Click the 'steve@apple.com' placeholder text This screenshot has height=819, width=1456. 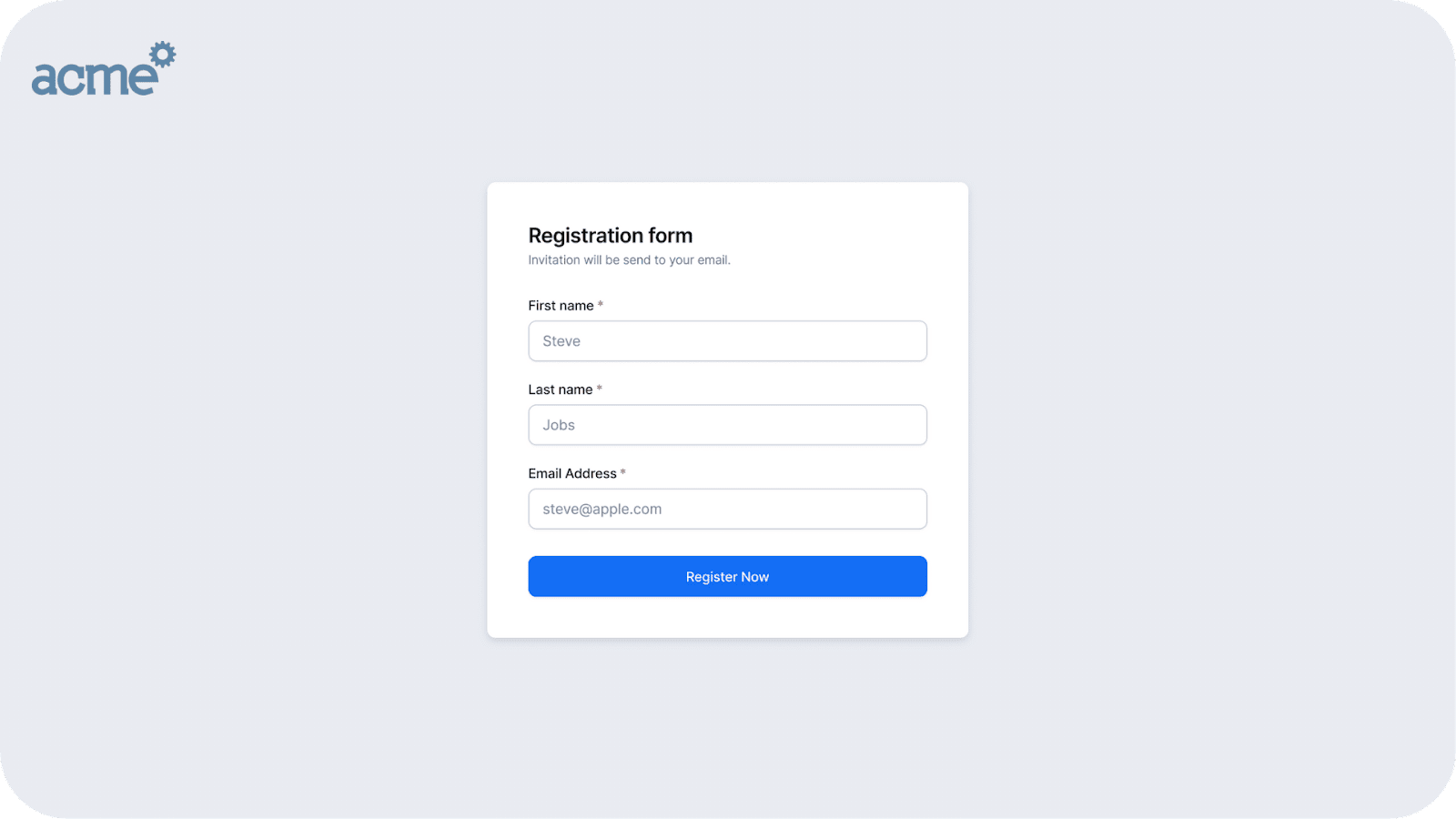point(602,509)
